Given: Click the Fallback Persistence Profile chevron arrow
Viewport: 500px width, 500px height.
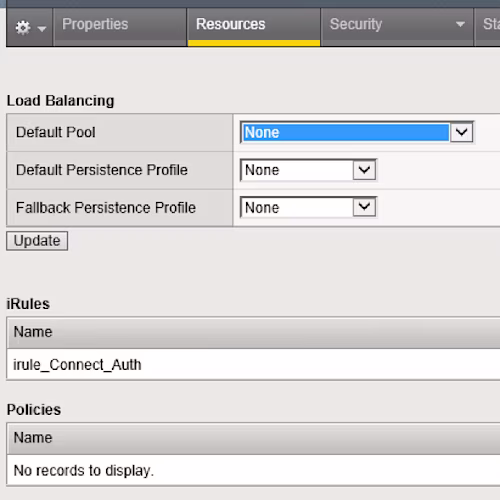Looking at the screenshot, I should coord(364,207).
